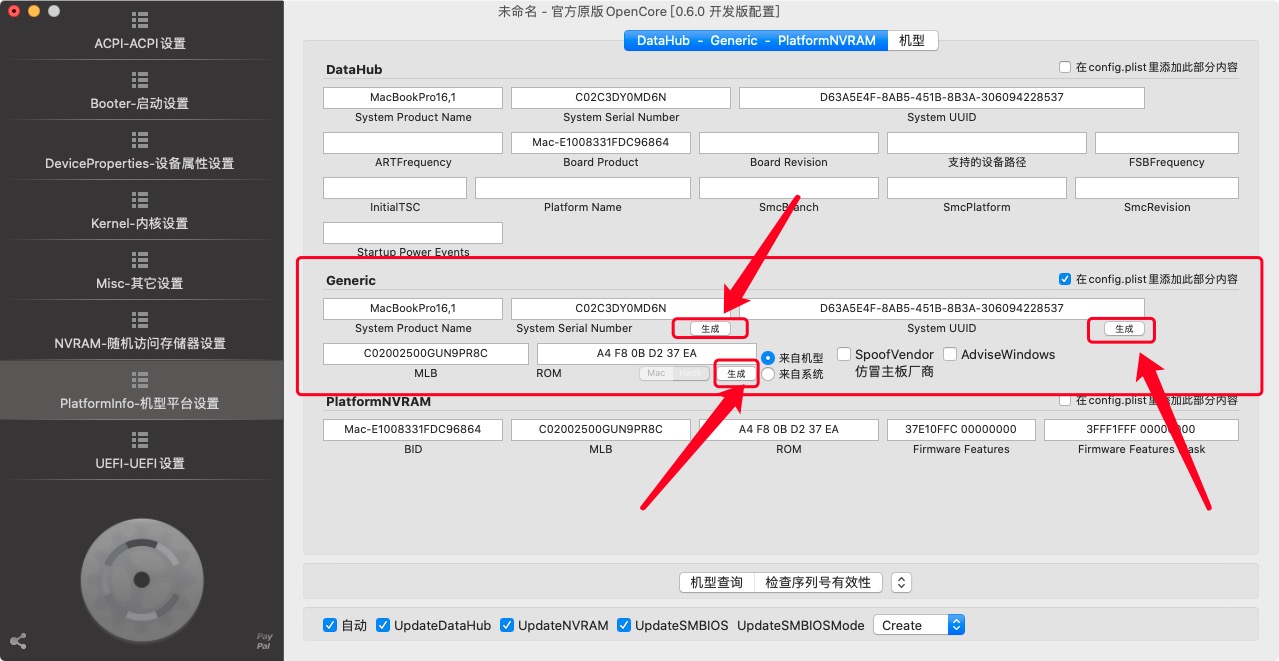Toggle DataHub add-to-config.plist checkbox
This screenshot has width=1279, height=661.
pos(1065,68)
